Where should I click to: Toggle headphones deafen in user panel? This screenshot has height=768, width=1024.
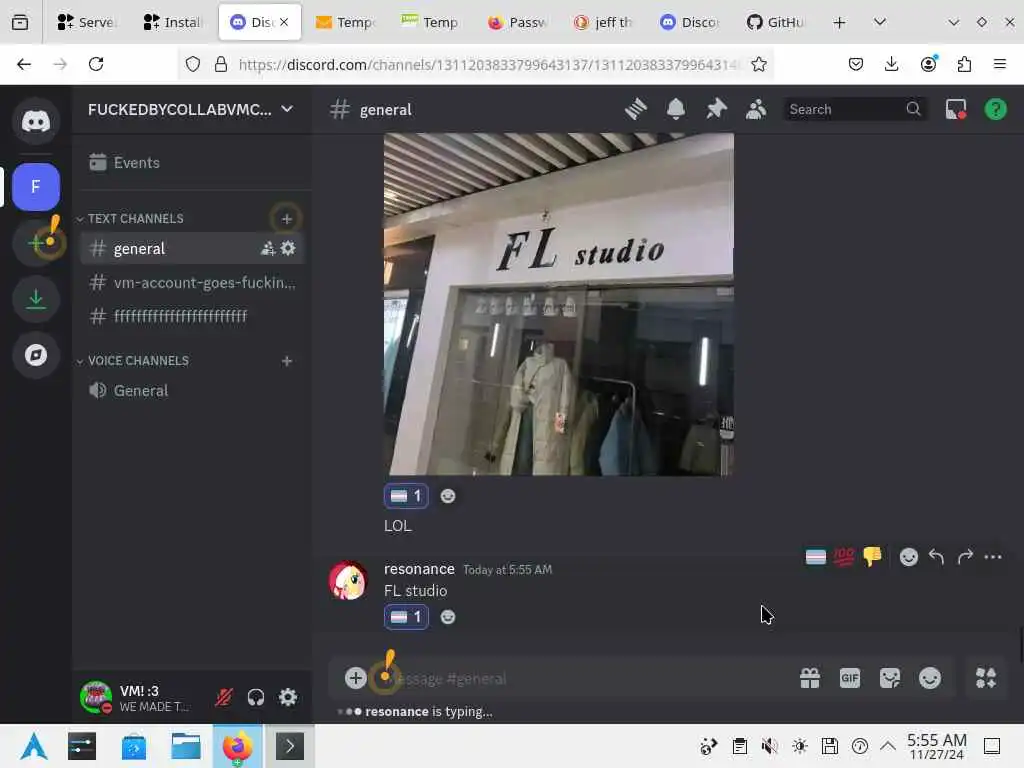coord(256,697)
